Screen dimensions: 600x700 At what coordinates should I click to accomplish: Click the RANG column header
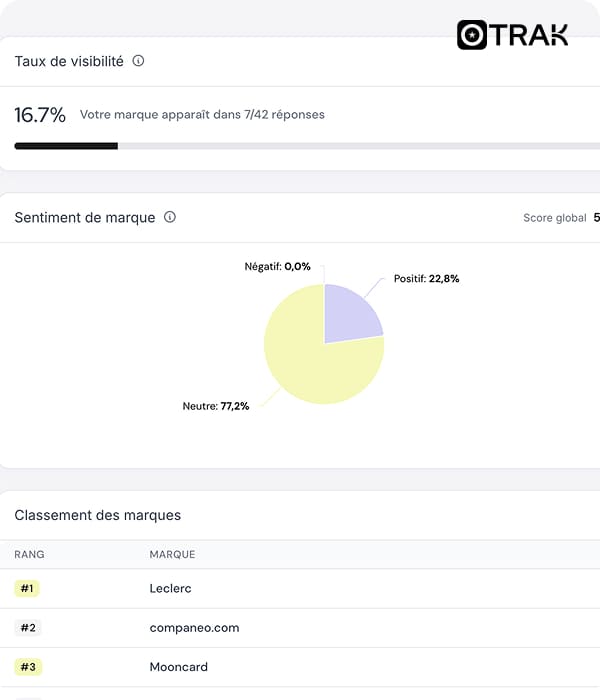coord(29,554)
